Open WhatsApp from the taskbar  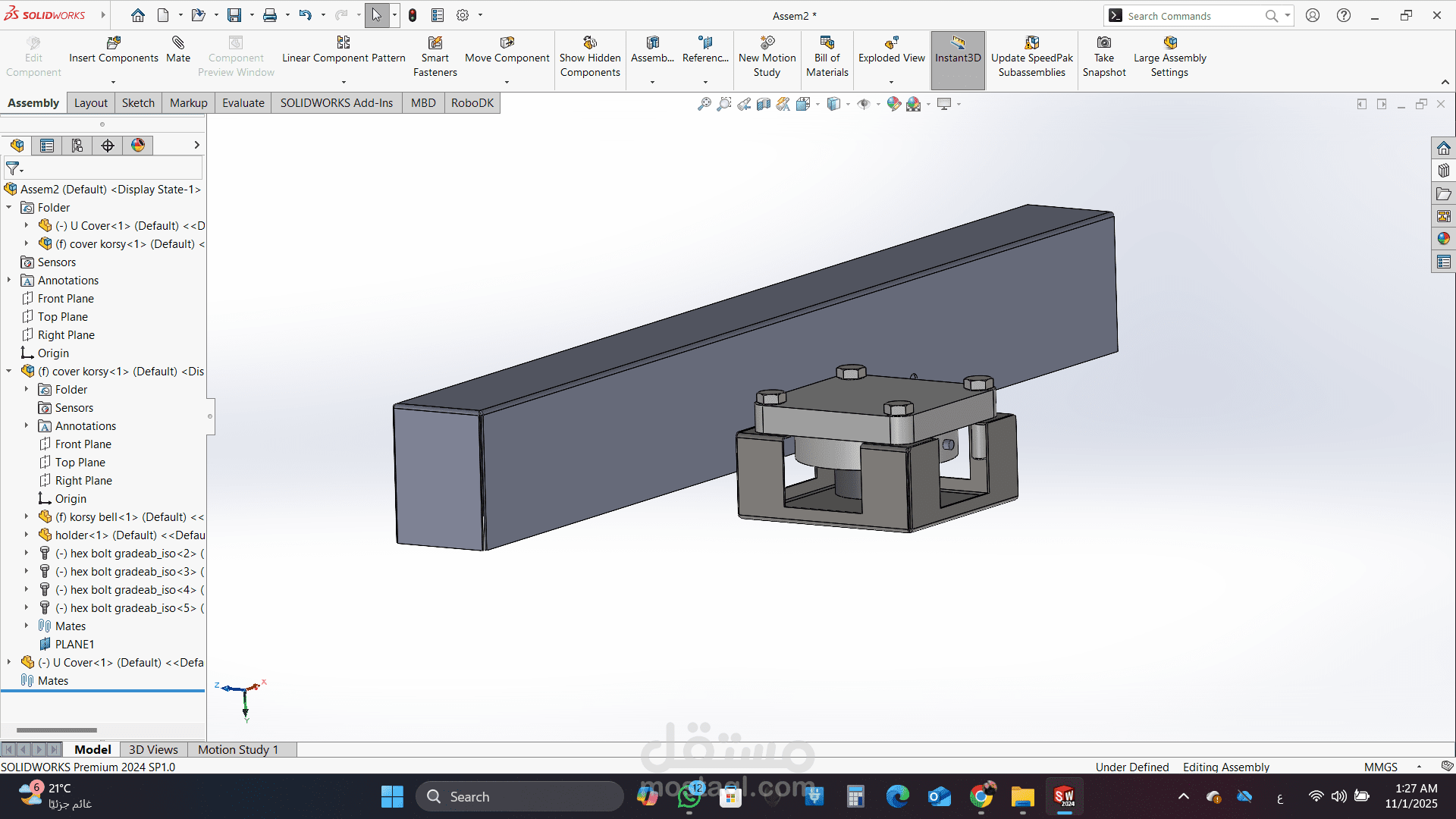pyautogui.click(x=689, y=797)
